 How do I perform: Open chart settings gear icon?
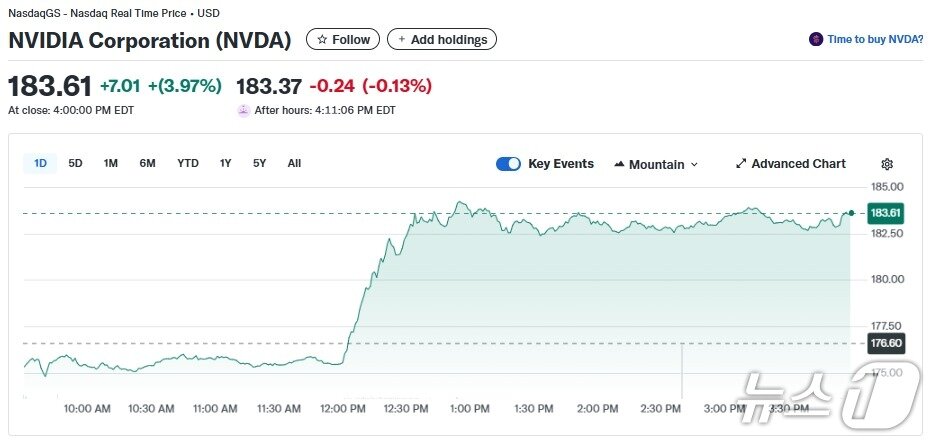click(887, 165)
